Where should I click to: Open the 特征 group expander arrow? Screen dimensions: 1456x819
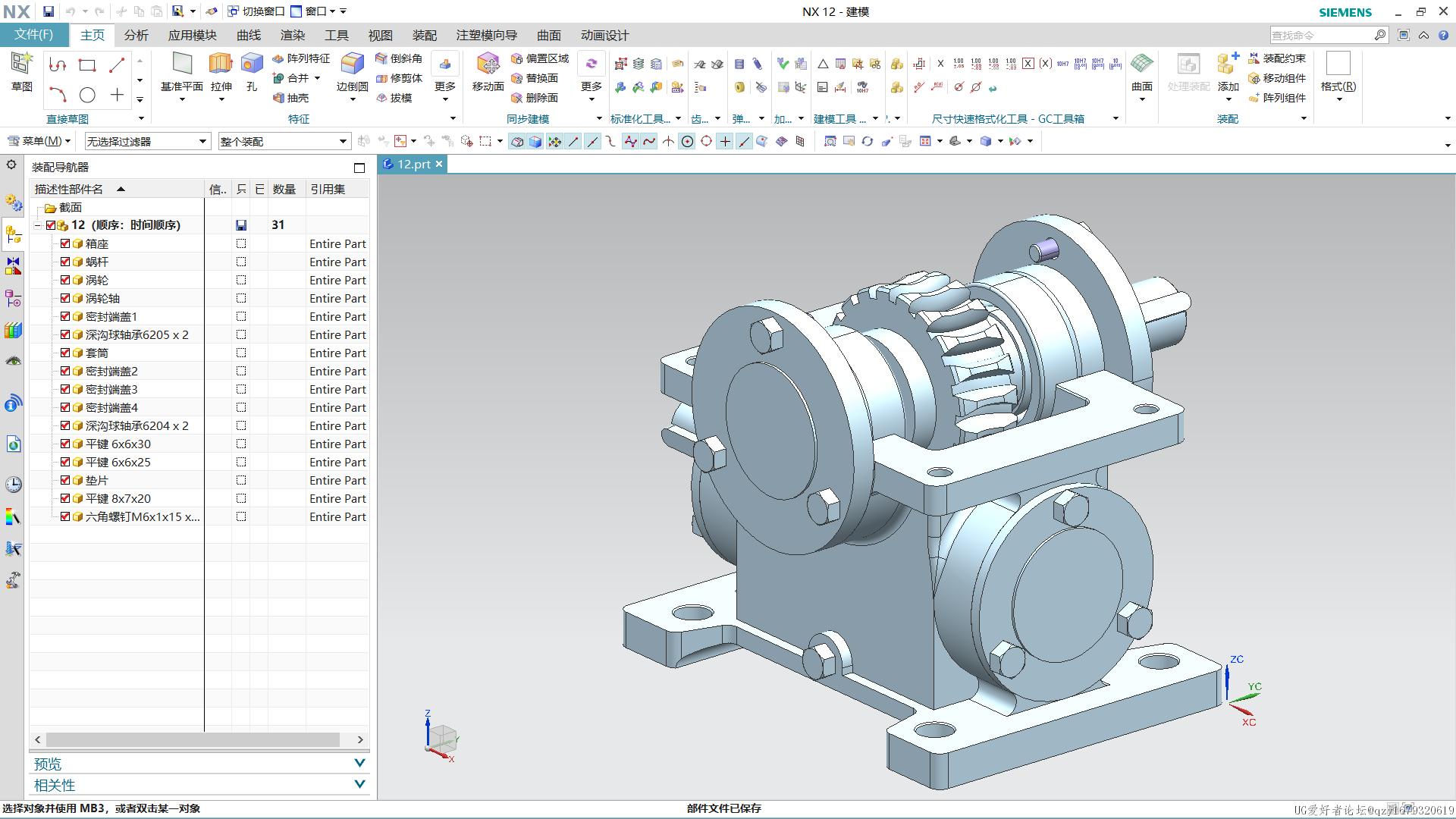point(453,118)
